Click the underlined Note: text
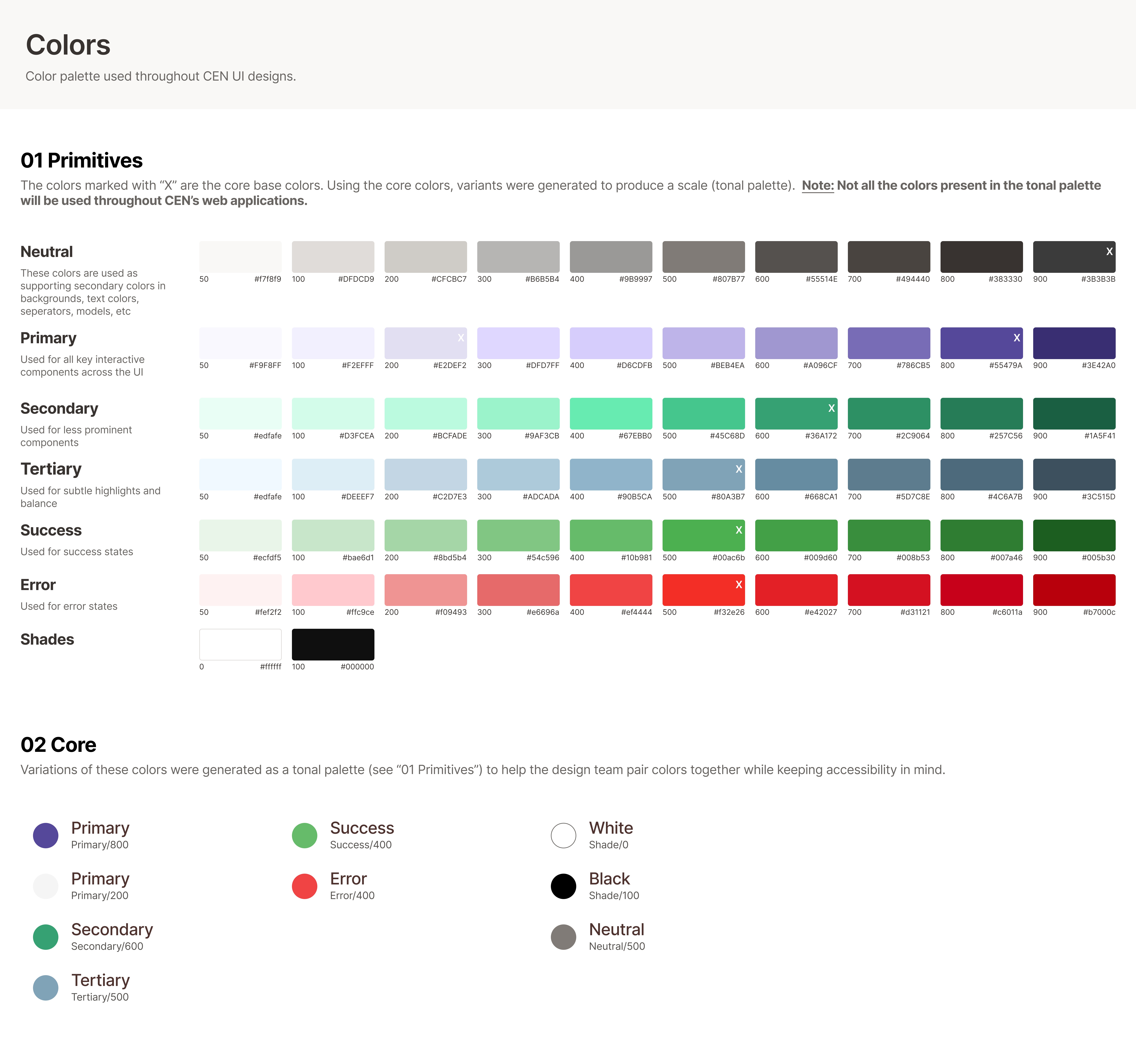1136x1064 pixels. [818, 186]
